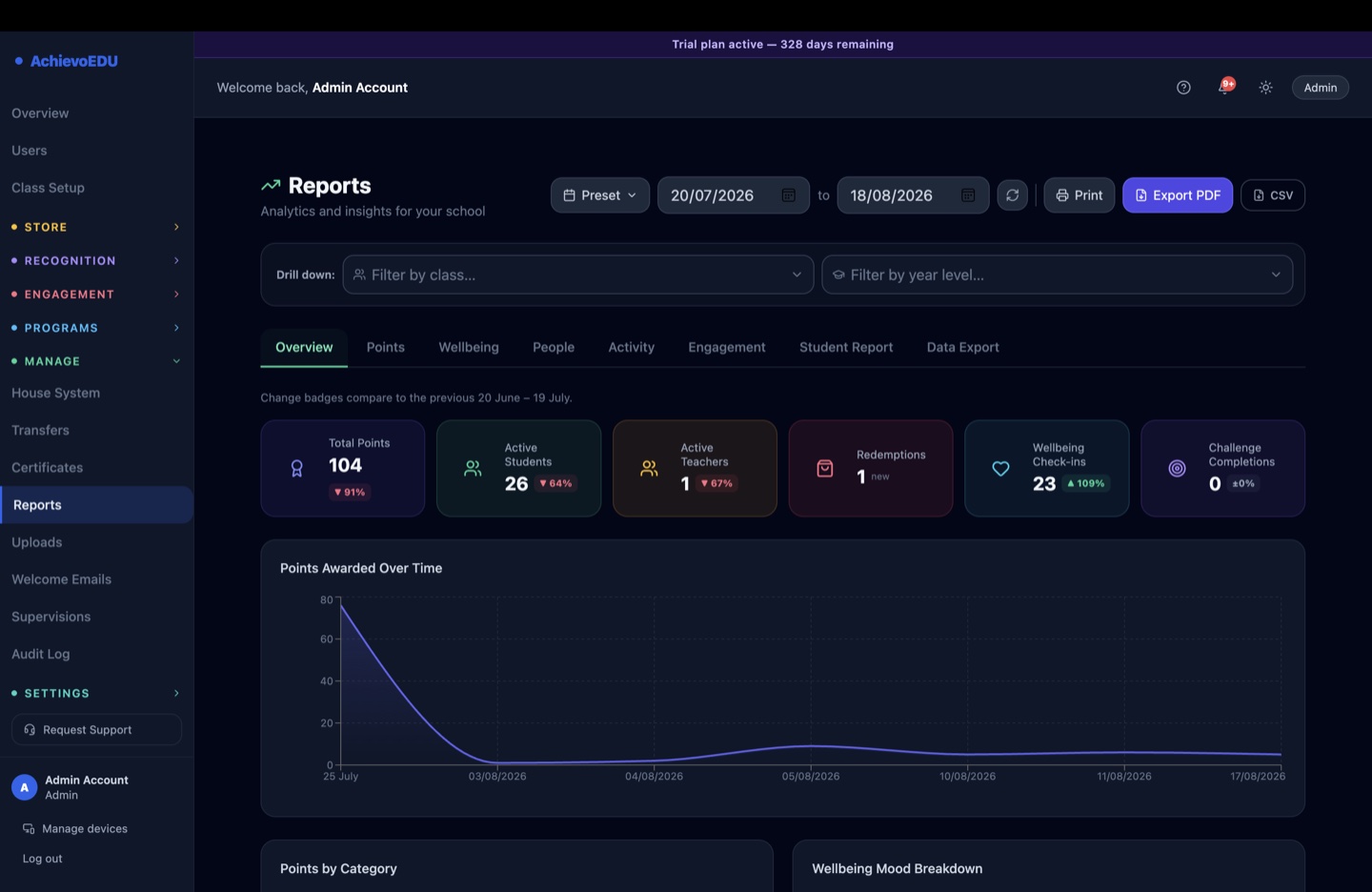The width and height of the screenshot is (1372, 892).
Task: Click the headset icon in Request Support
Action: point(30,730)
